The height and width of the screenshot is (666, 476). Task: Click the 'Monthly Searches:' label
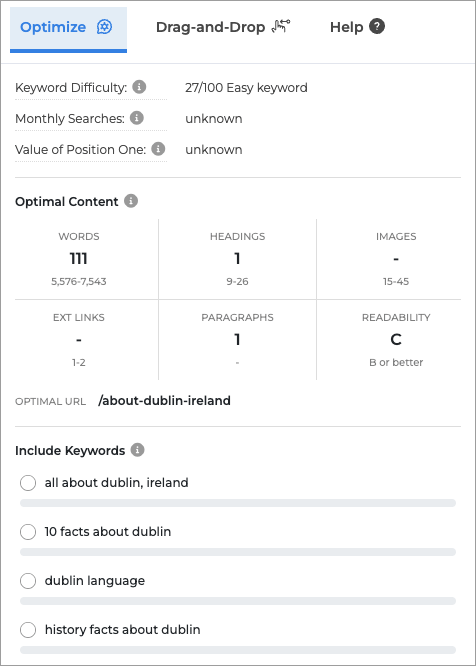(x=70, y=119)
